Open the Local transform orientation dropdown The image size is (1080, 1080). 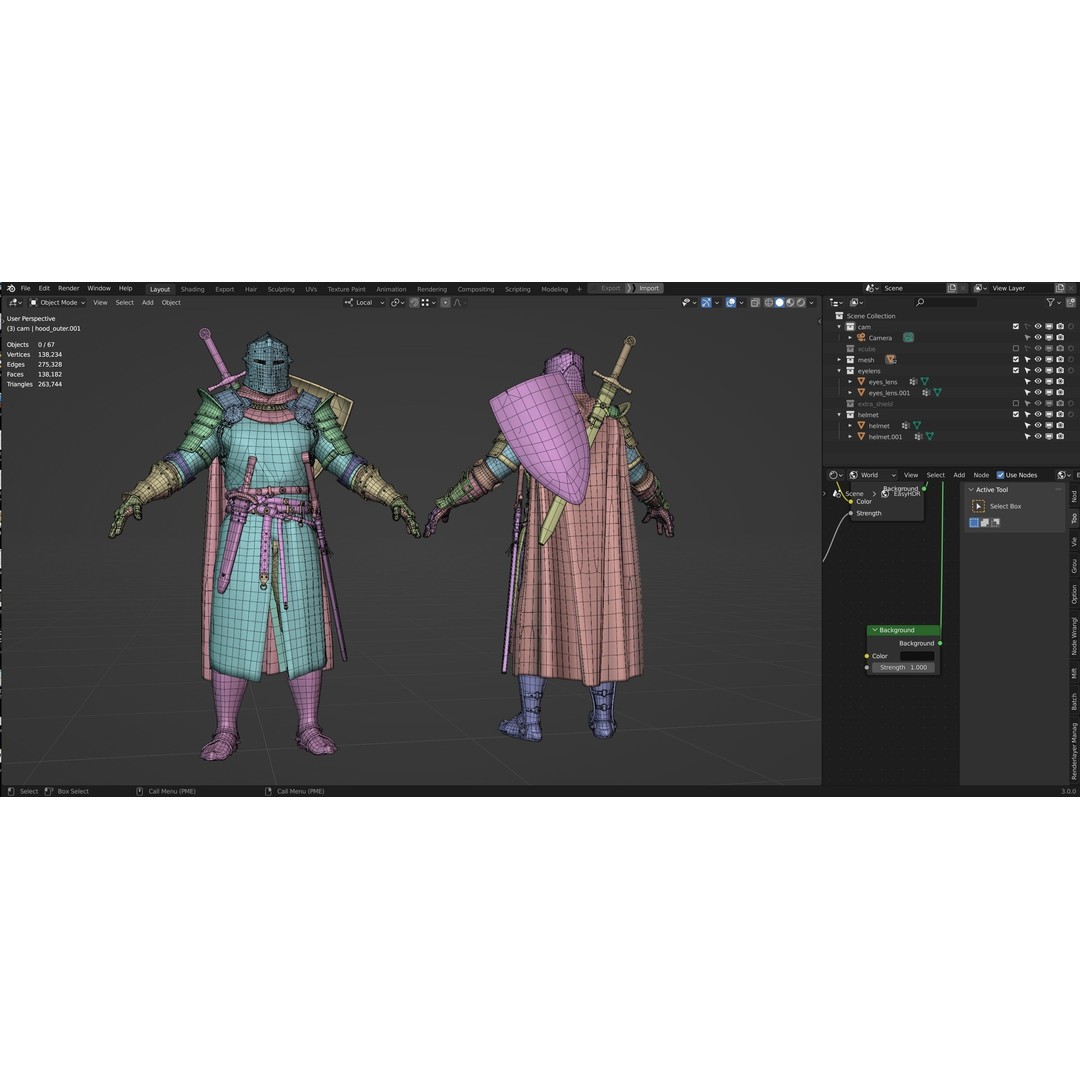point(364,302)
